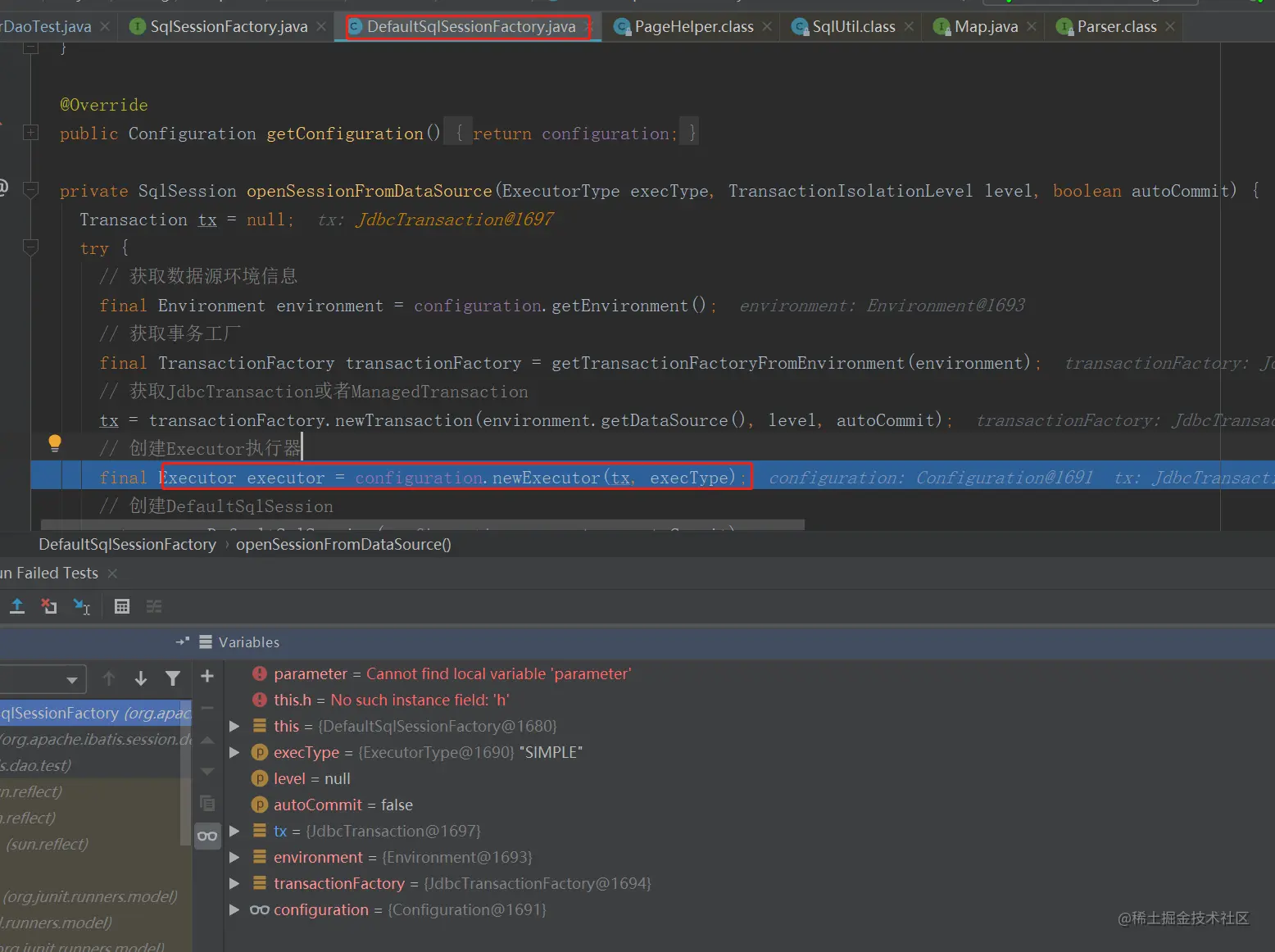Add a new watch with the plus icon
Screen dimensions: 1275x952
pyautogui.click(x=207, y=676)
